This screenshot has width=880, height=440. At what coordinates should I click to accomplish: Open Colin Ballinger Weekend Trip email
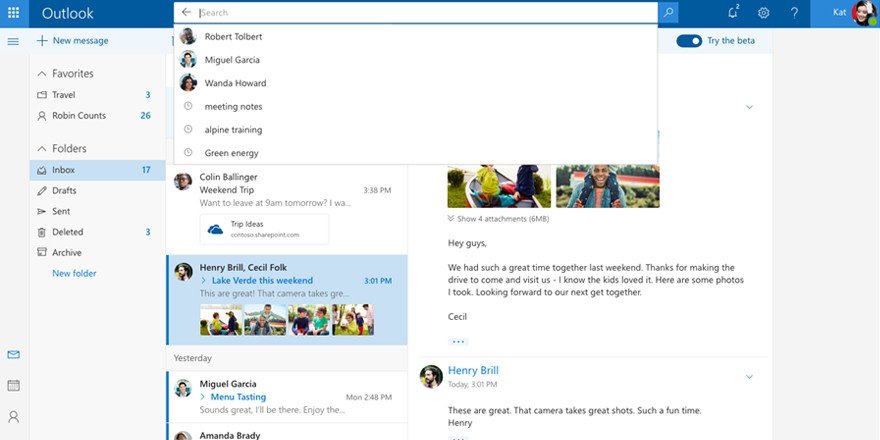(x=287, y=209)
